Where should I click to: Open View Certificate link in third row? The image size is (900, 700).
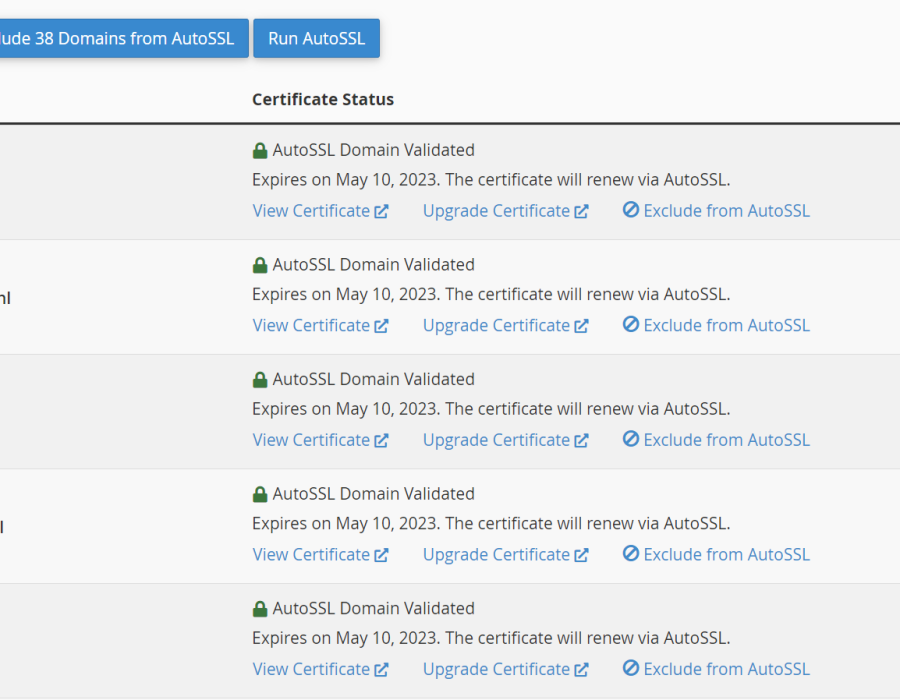(x=320, y=440)
